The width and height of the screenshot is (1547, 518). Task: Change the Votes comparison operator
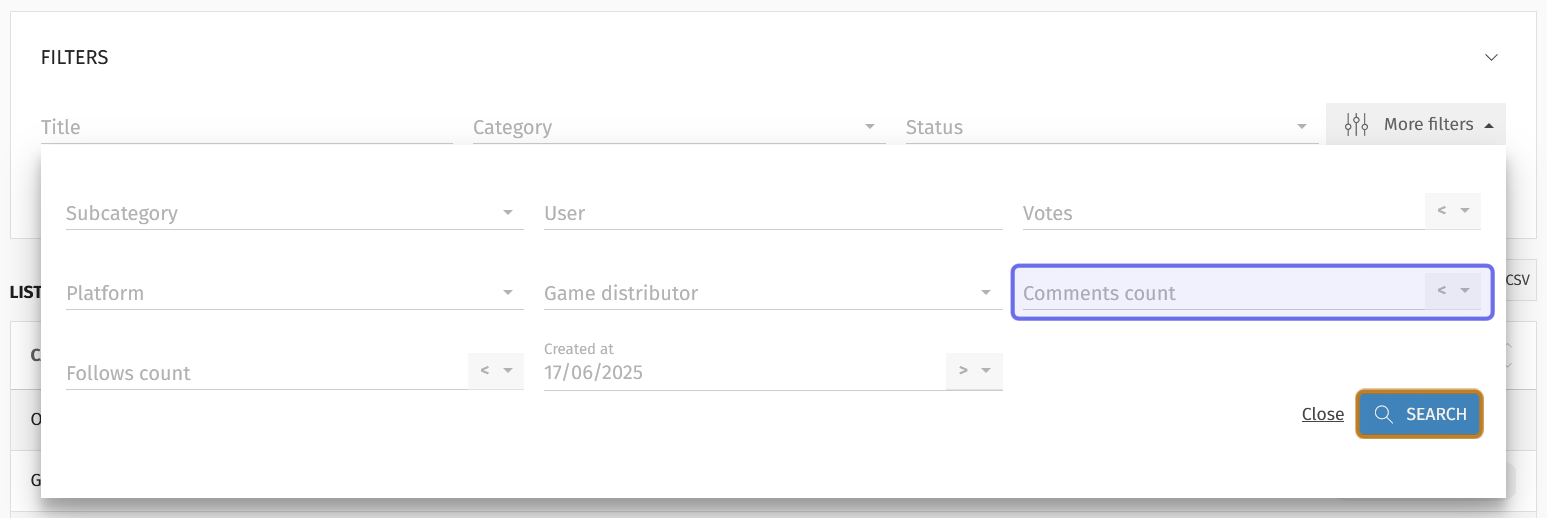(x=1453, y=211)
